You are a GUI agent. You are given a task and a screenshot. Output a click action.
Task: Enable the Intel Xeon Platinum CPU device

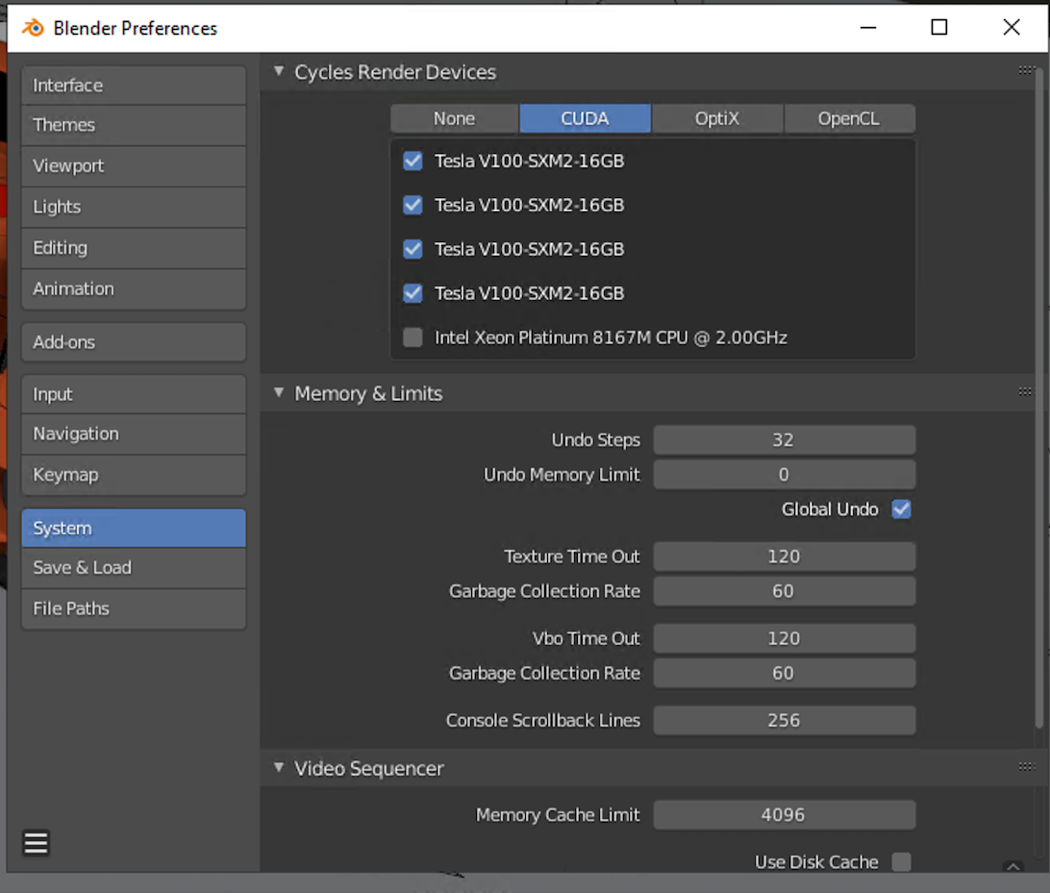[x=412, y=337]
